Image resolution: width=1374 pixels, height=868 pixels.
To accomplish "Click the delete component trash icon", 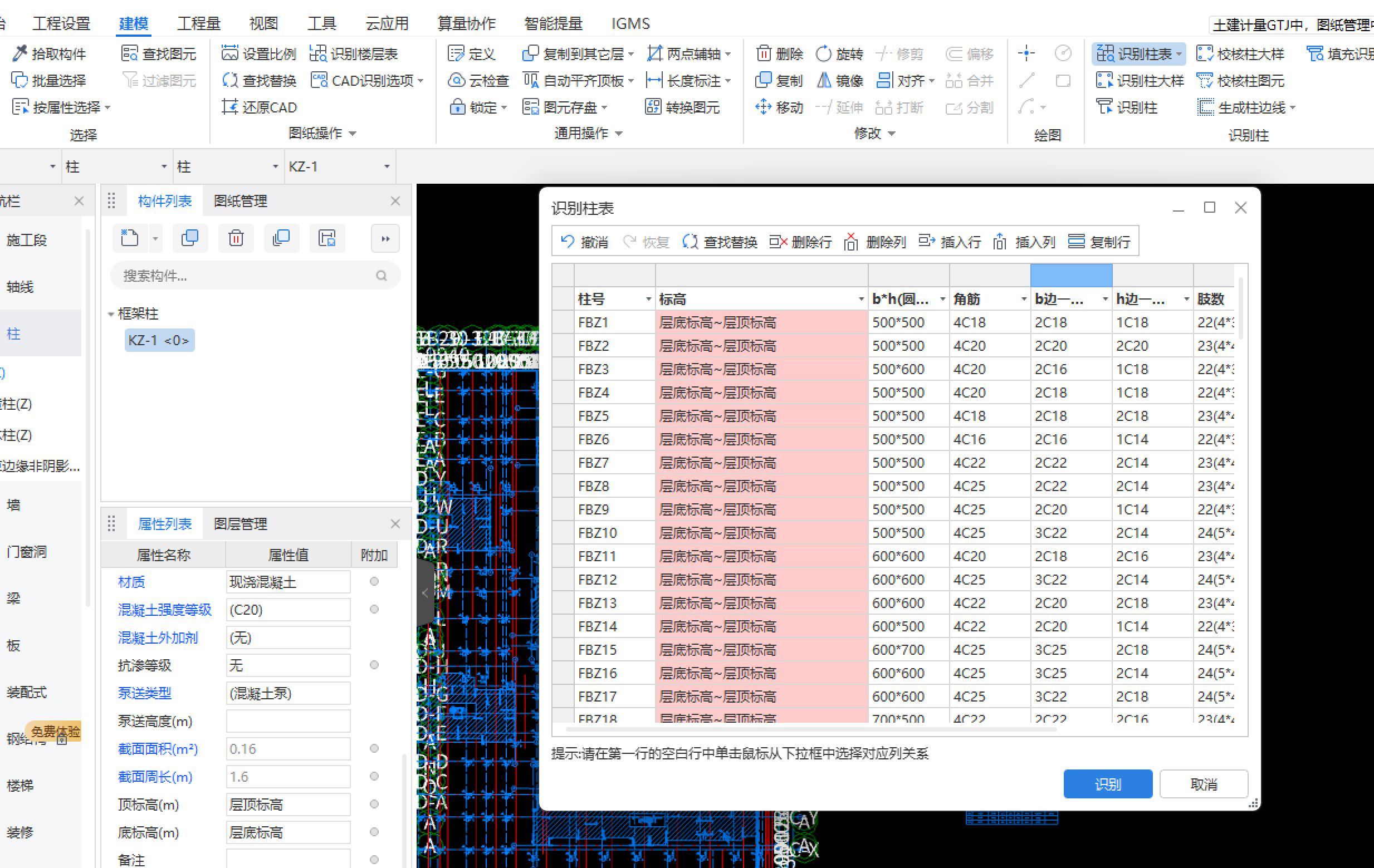I will [236, 238].
